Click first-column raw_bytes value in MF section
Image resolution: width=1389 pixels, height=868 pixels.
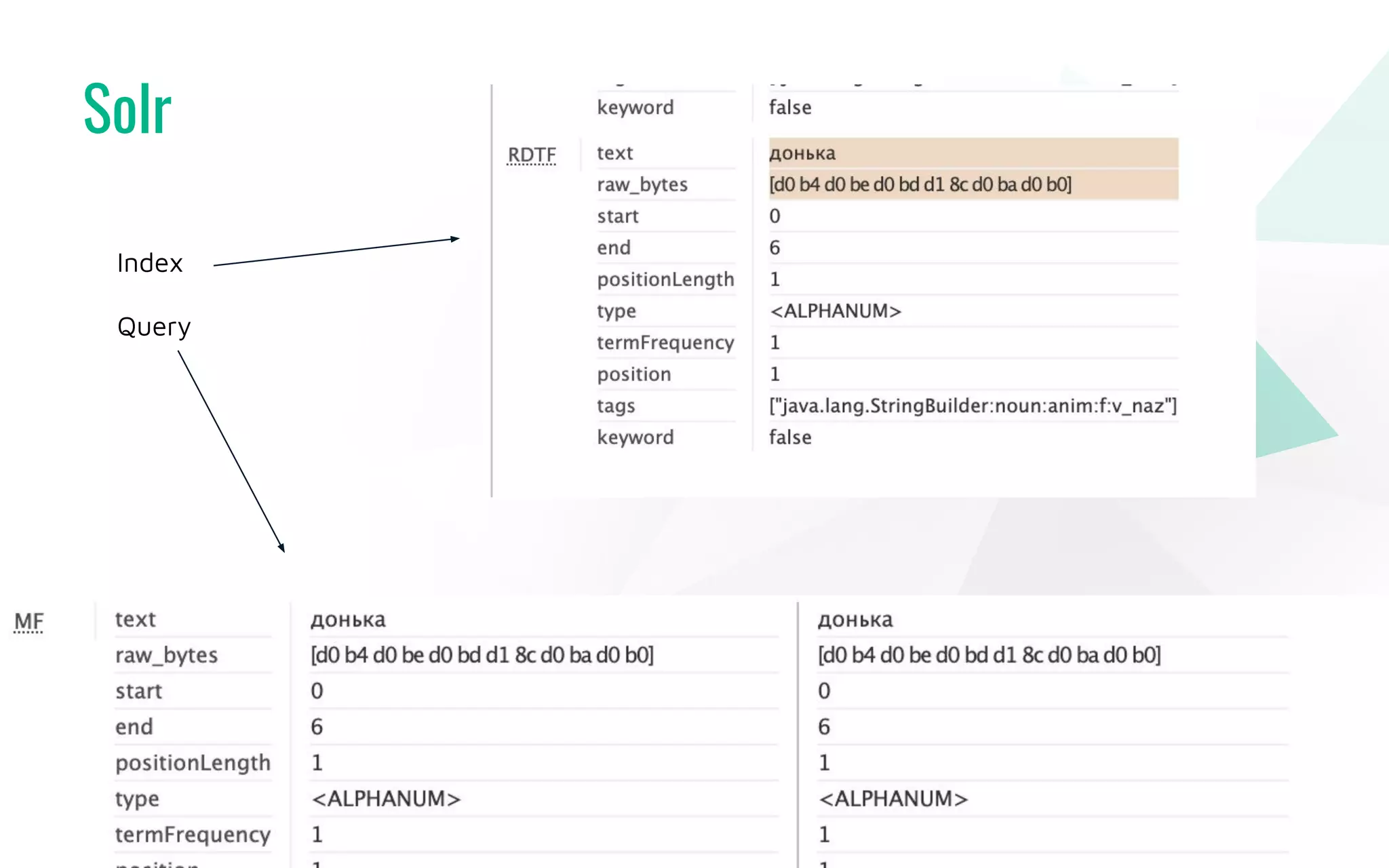click(x=482, y=655)
